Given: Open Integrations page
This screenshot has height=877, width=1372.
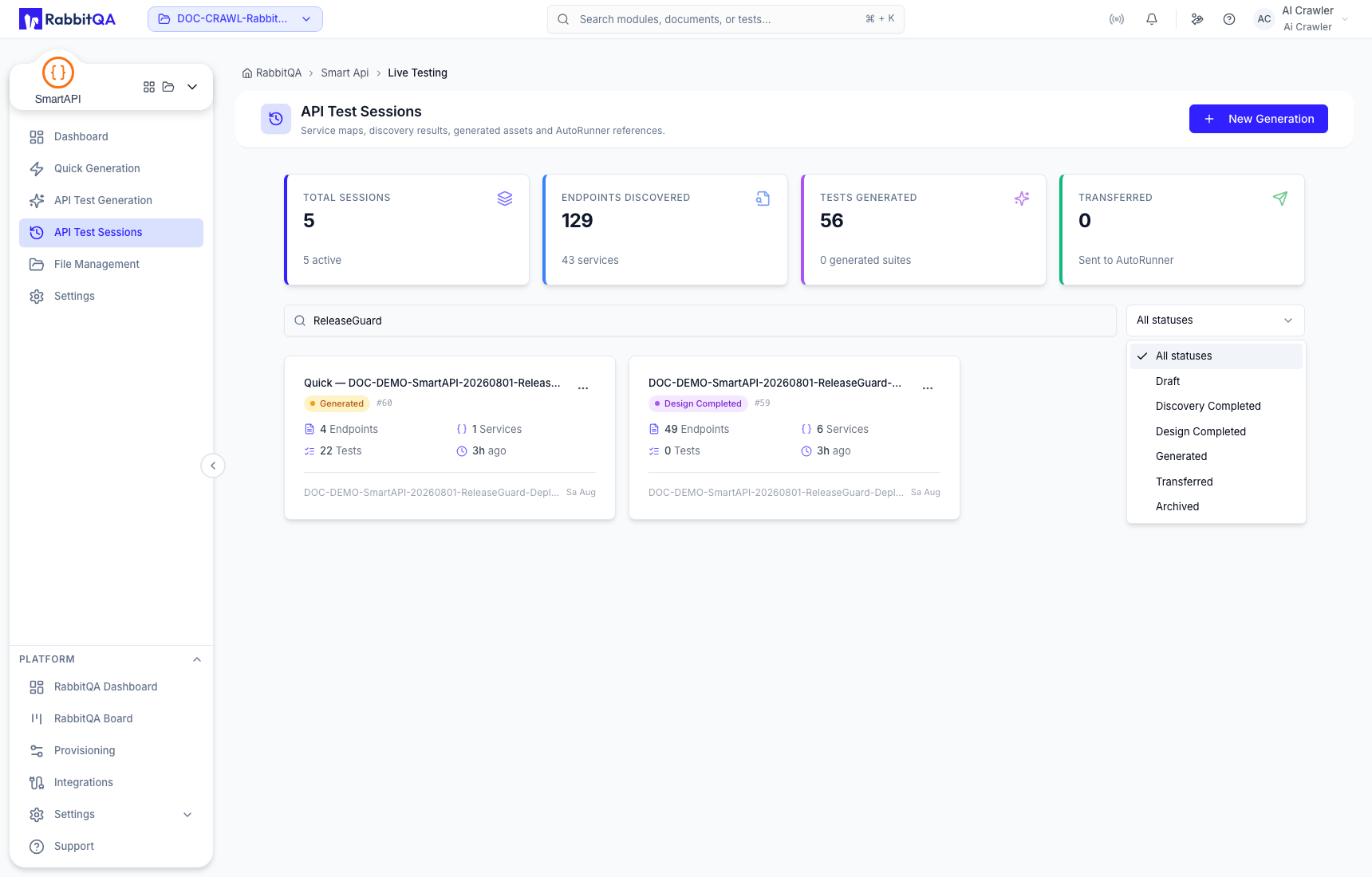Looking at the screenshot, I should pyautogui.click(x=111, y=782).
